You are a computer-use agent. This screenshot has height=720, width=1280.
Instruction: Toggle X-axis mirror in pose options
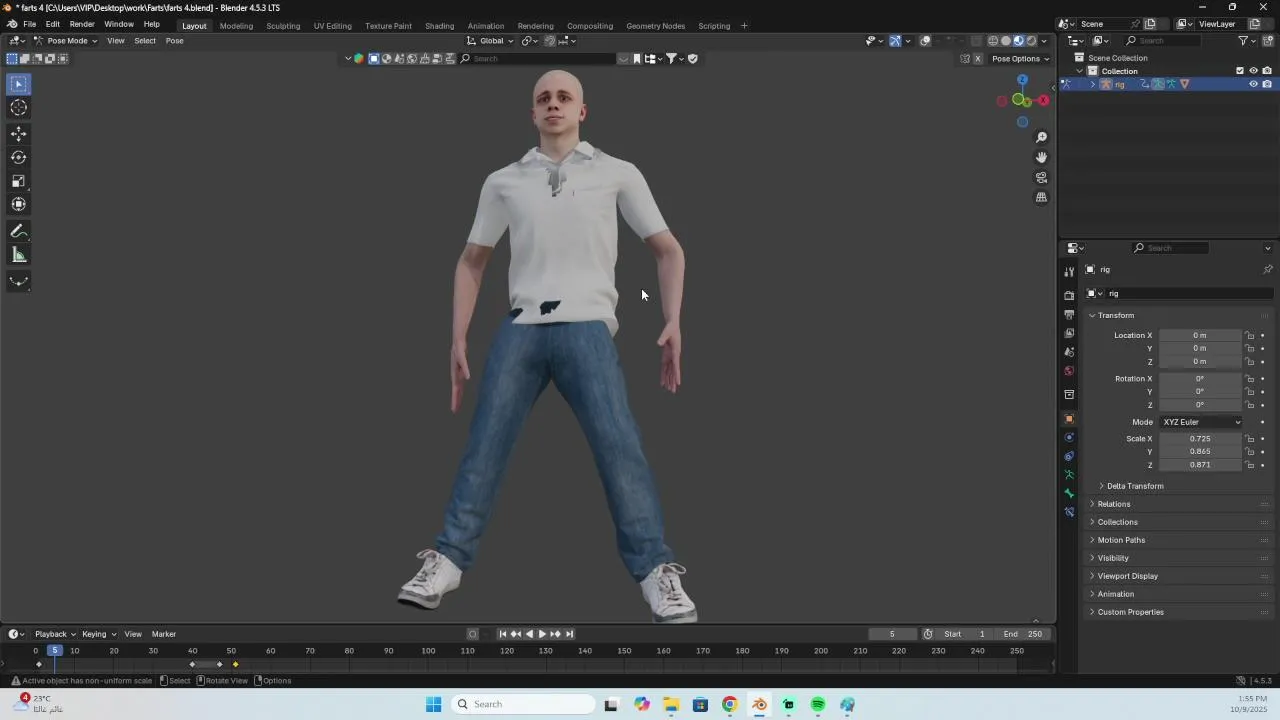coord(977,59)
